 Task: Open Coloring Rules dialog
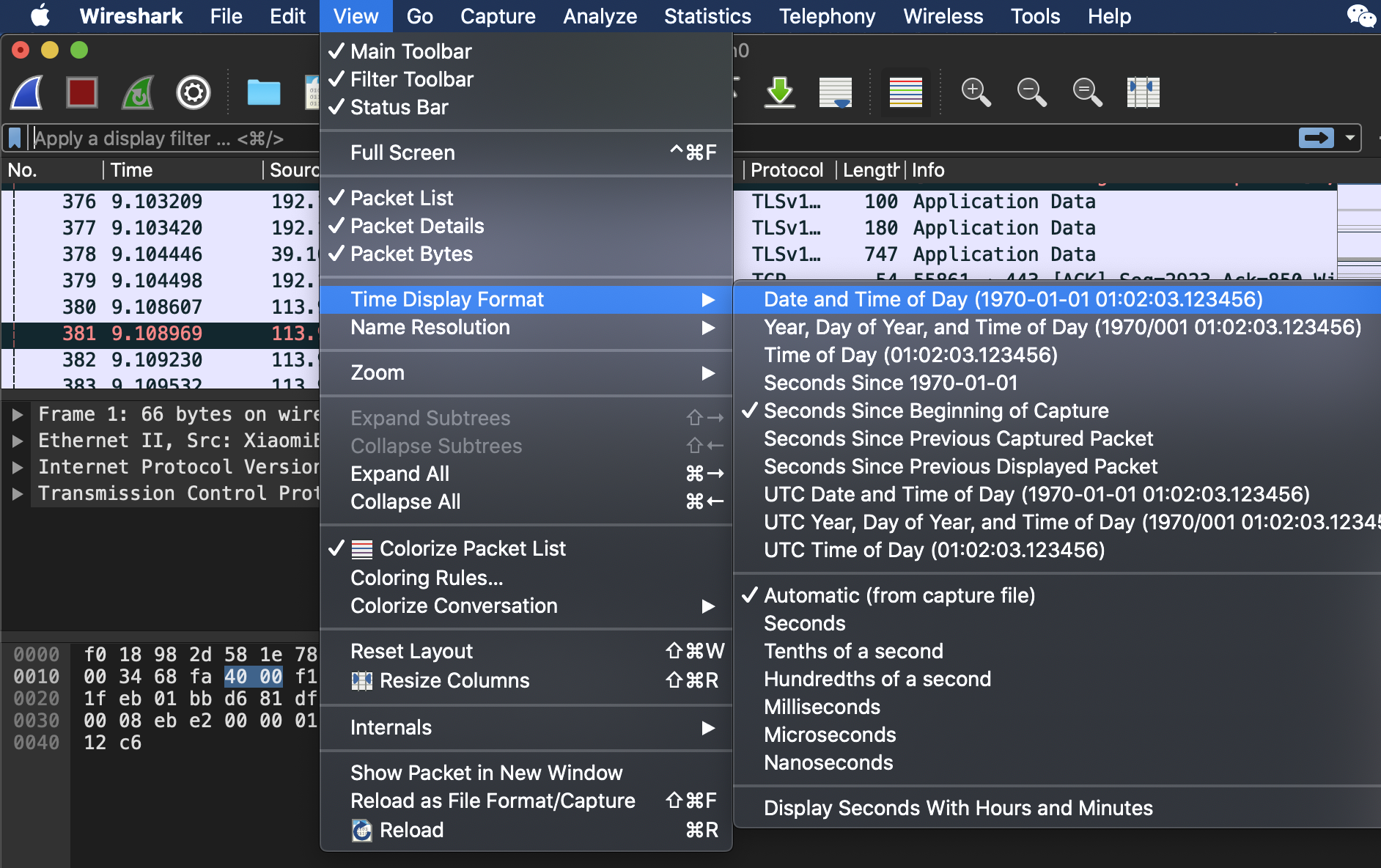(x=526, y=578)
